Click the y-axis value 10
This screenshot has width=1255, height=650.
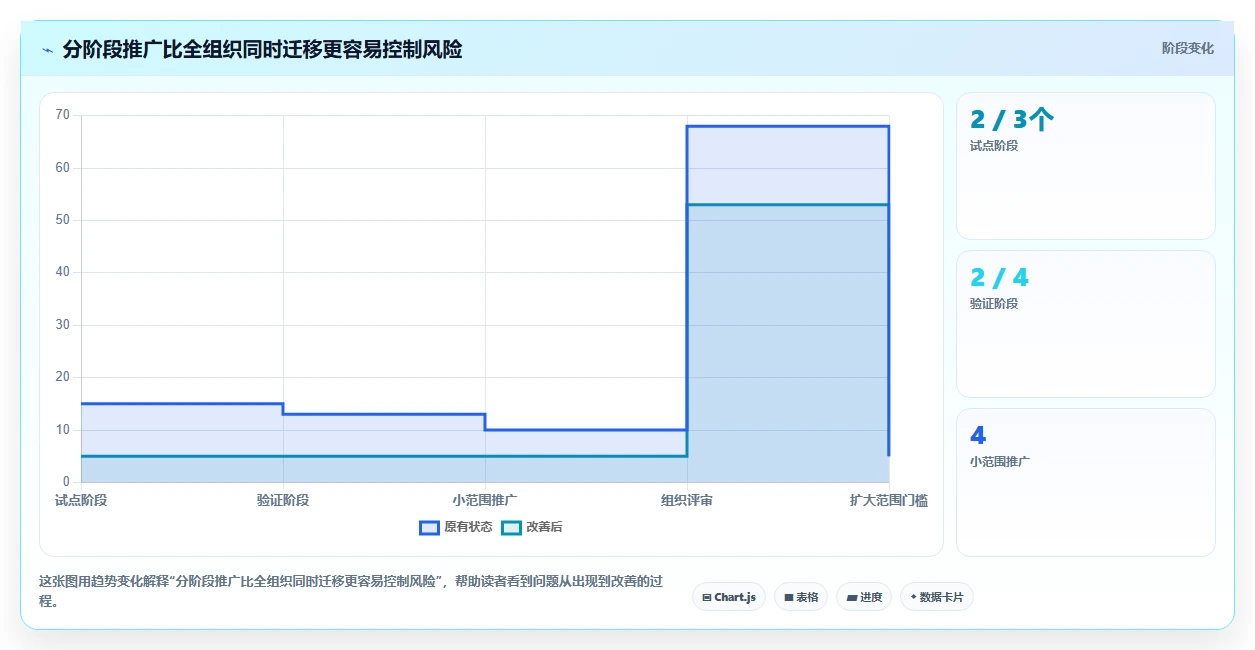pyautogui.click(x=63, y=430)
